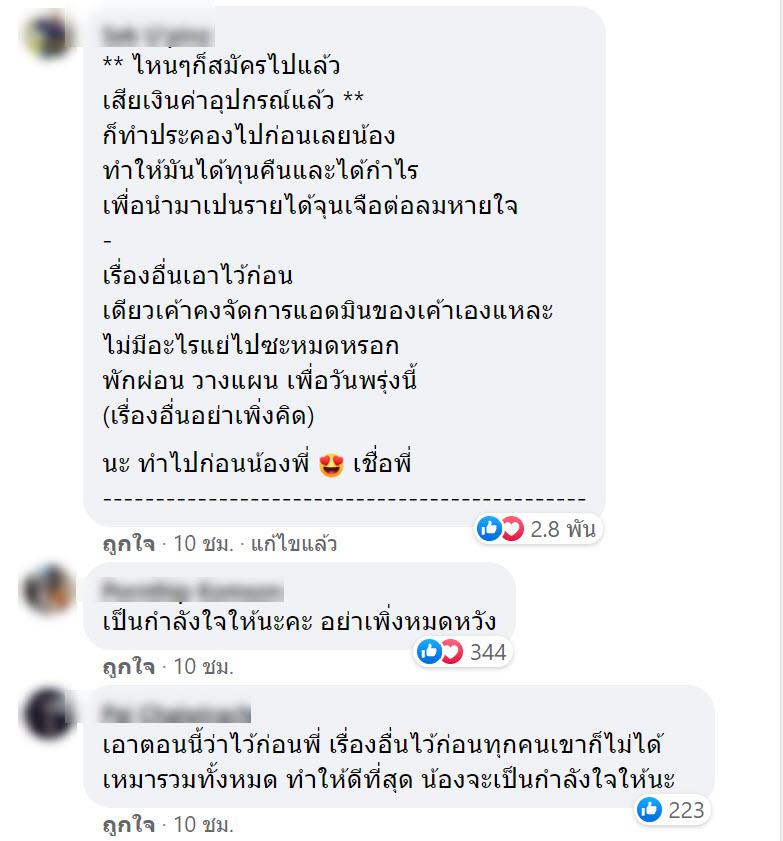Click ถูกใจ under the first long comment
Screen dimensions: 783x841
click(129, 544)
